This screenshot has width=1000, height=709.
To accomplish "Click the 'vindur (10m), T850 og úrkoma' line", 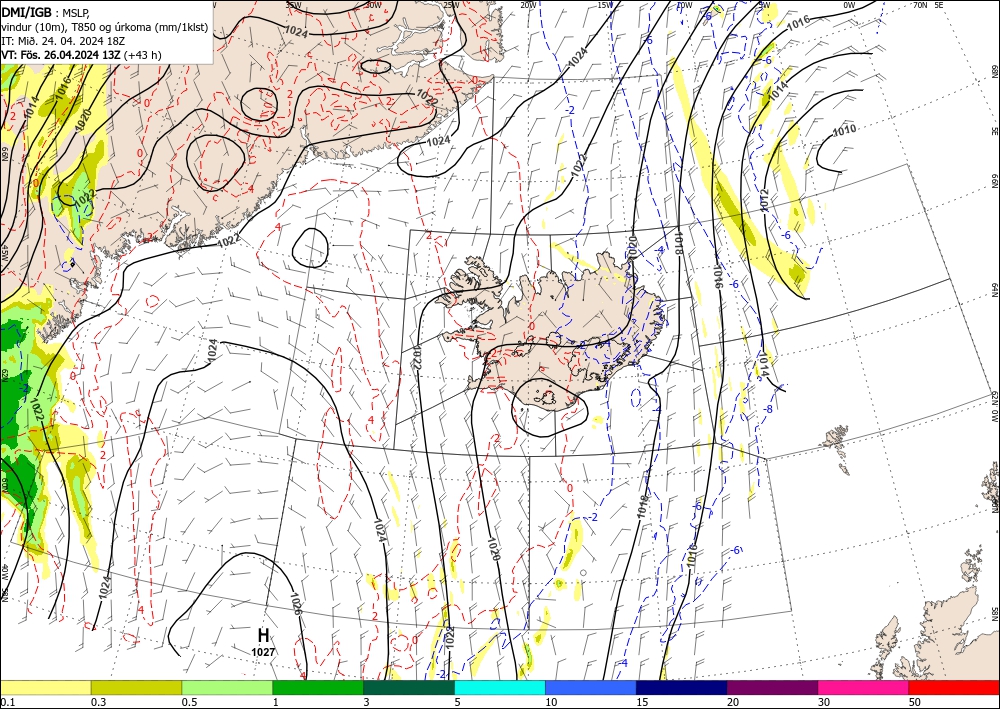I will click(x=105, y=26).
